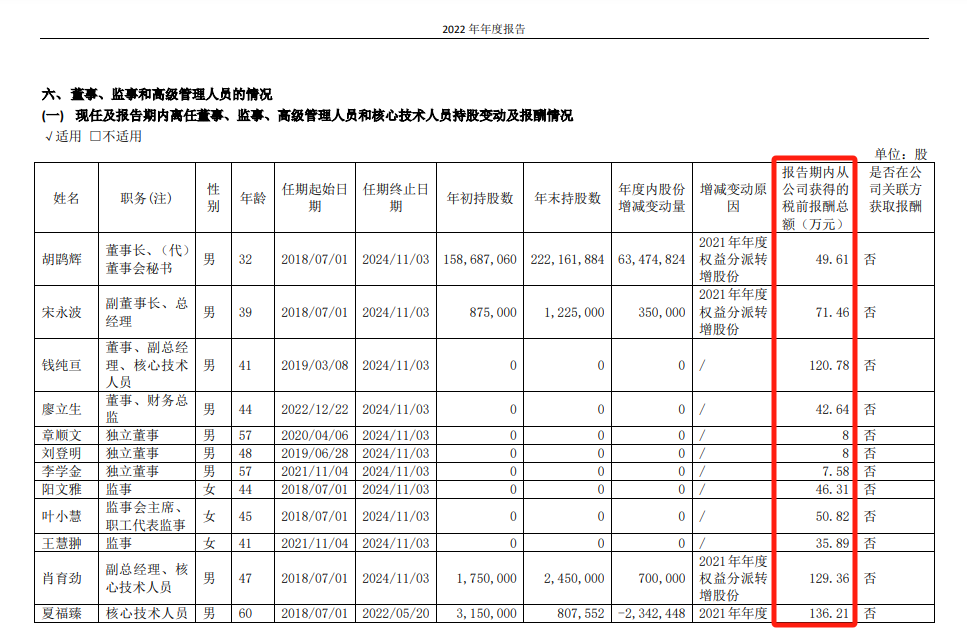Viewport: 967px width, 631px height.
Task: Click the red-highlighted 税前报酬总额 header
Action: point(815,198)
